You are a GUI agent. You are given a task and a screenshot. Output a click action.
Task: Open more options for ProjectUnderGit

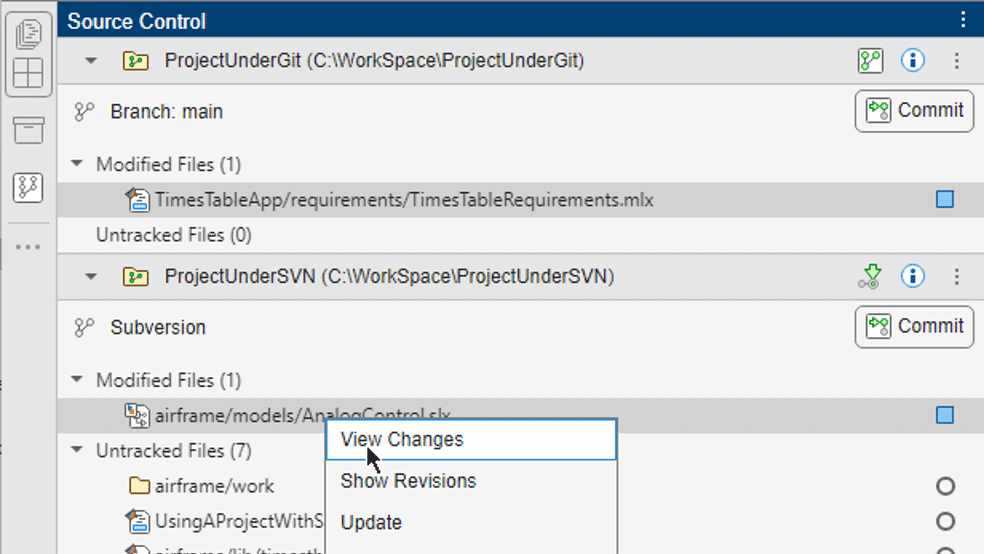coord(956,61)
